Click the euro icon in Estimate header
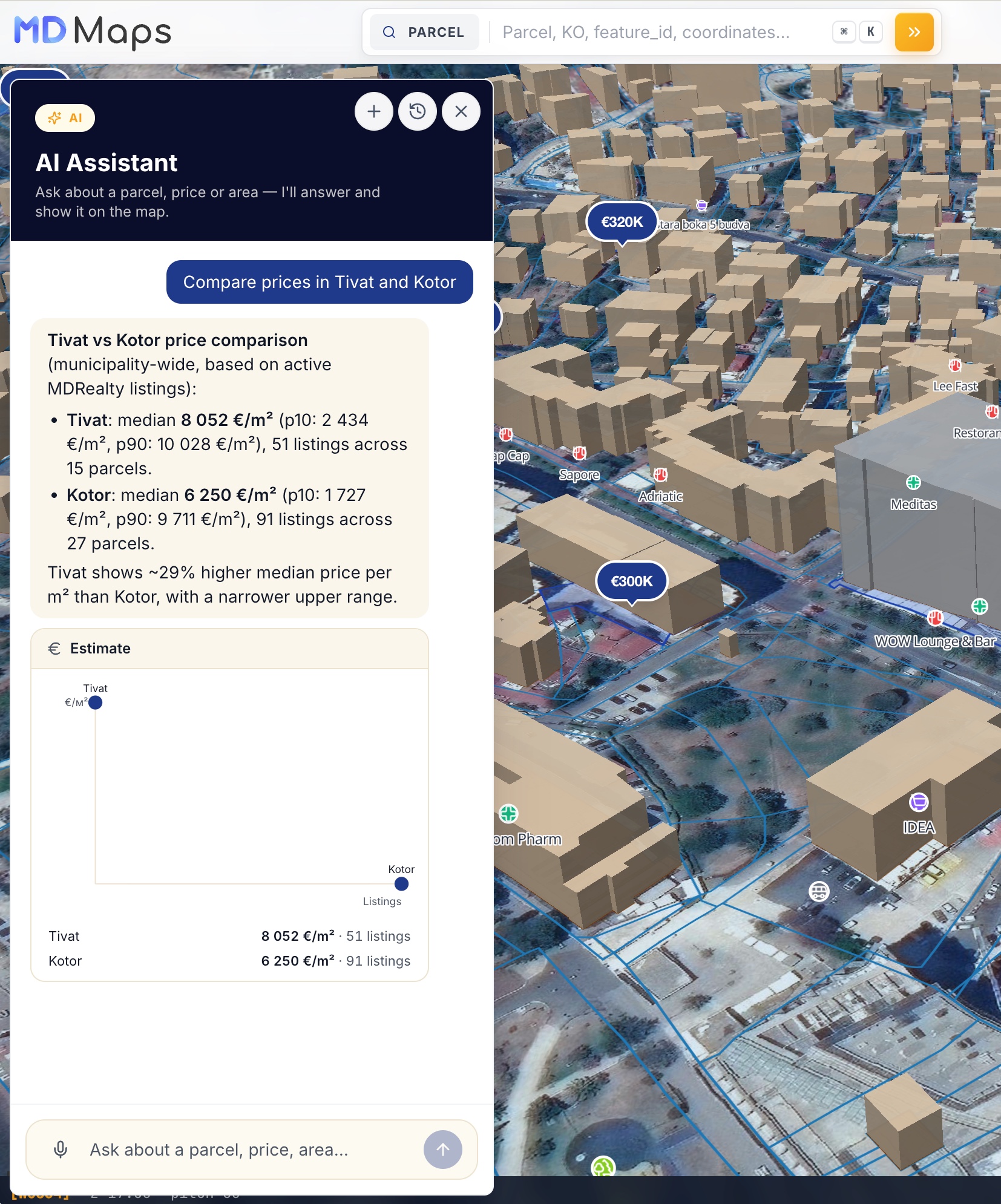 click(x=54, y=649)
